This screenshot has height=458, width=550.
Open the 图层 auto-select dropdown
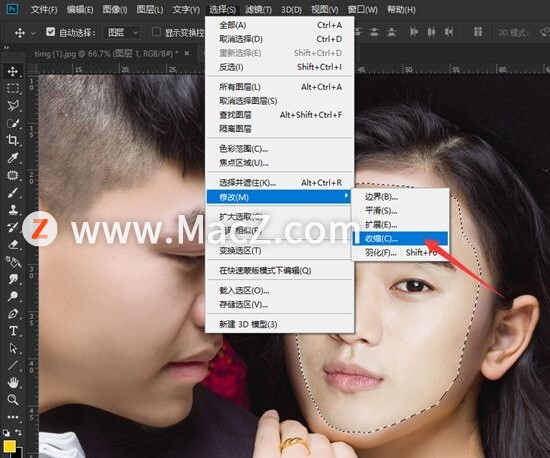[x=122, y=33]
